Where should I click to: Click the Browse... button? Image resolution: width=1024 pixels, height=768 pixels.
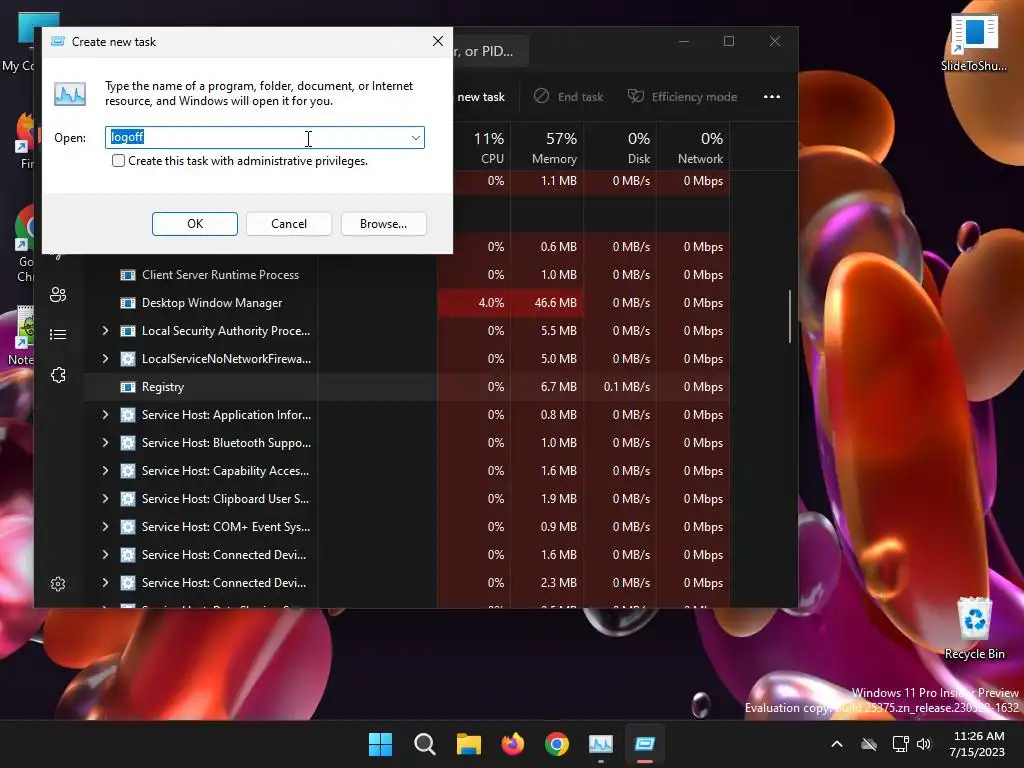[x=383, y=224]
